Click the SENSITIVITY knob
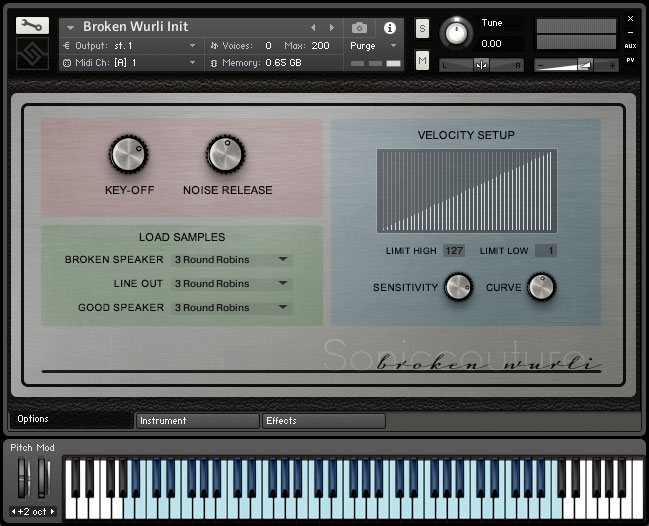The height and width of the screenshot is (526, 649). pos(458,287)
